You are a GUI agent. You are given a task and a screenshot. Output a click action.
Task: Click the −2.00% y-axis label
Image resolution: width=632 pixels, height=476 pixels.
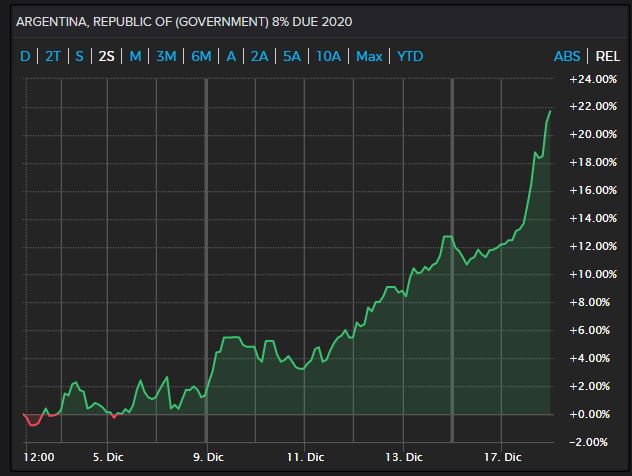click(x=588, y=443)
